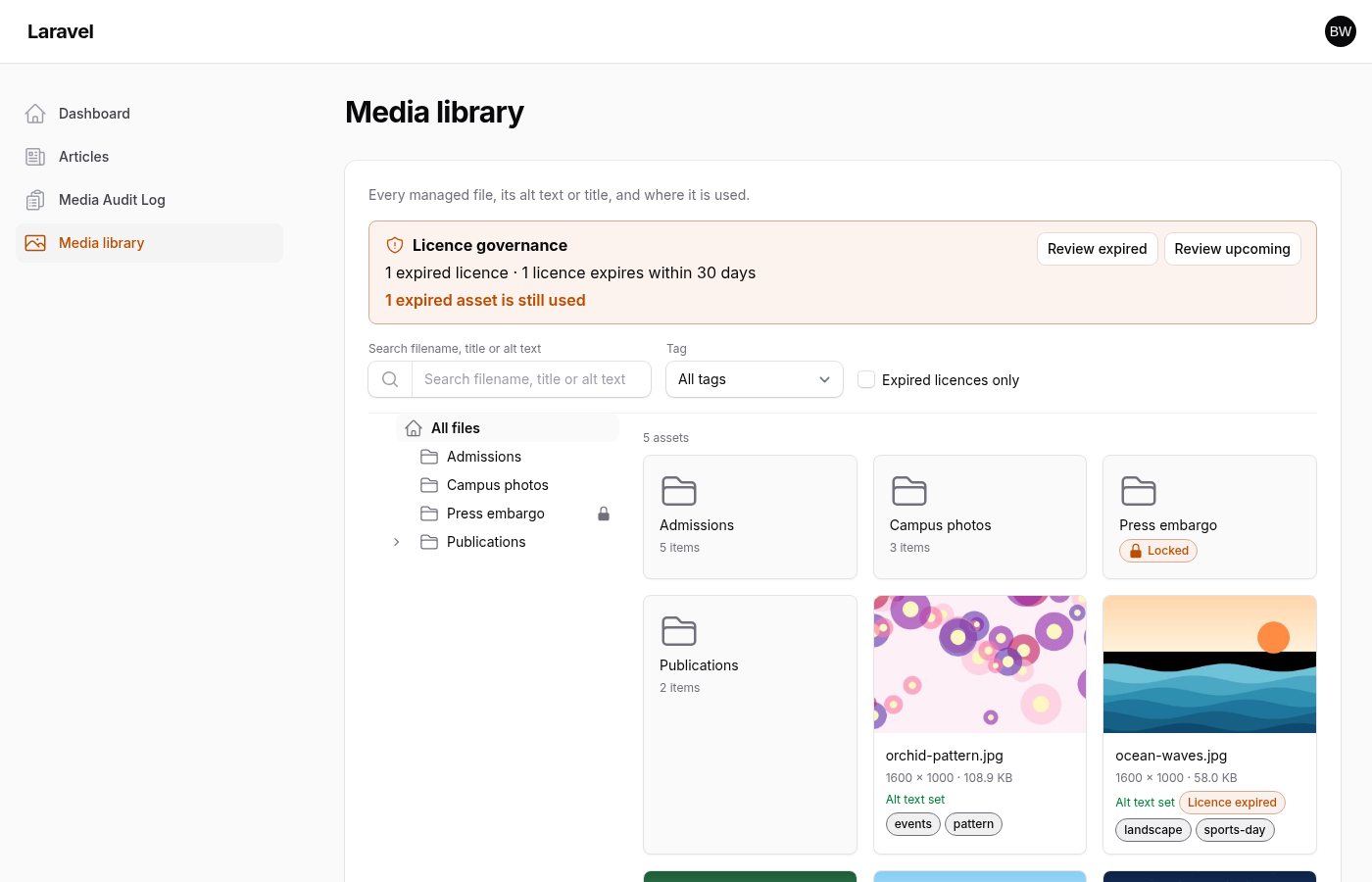This screenshot has height=882, width=1372.
Task: Open Media Audit Log from sidebar
Action: pos(149,200)
